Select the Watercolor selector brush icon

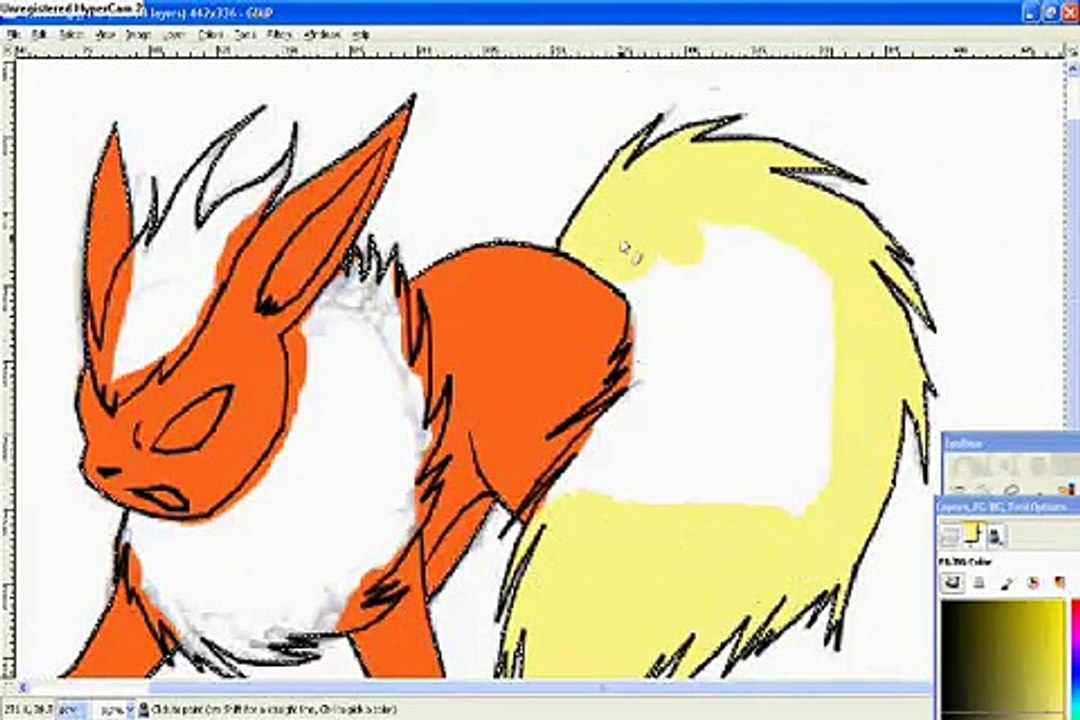[1006, 584]
